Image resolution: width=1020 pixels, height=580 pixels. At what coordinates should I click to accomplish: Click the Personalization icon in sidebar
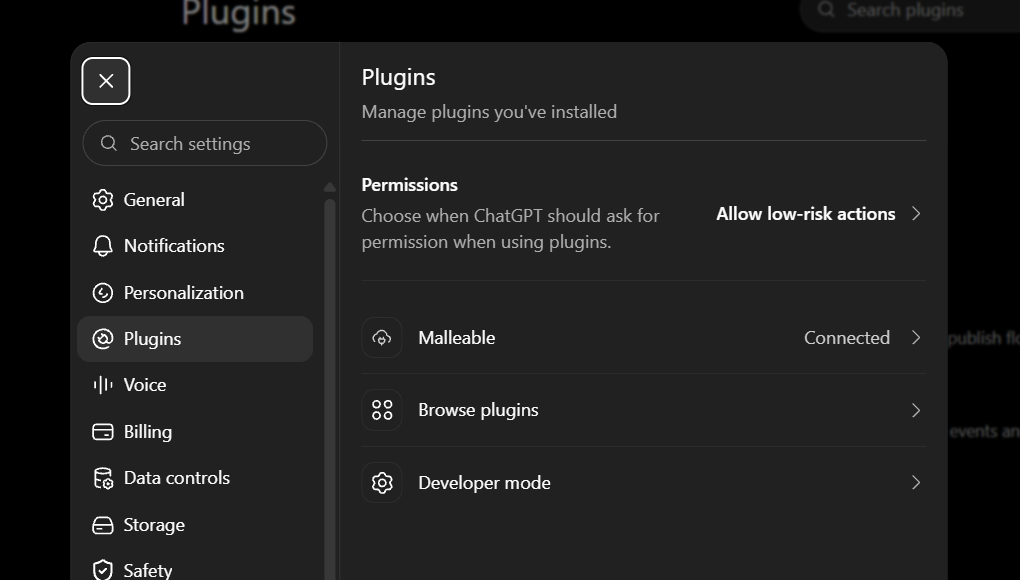103,293
